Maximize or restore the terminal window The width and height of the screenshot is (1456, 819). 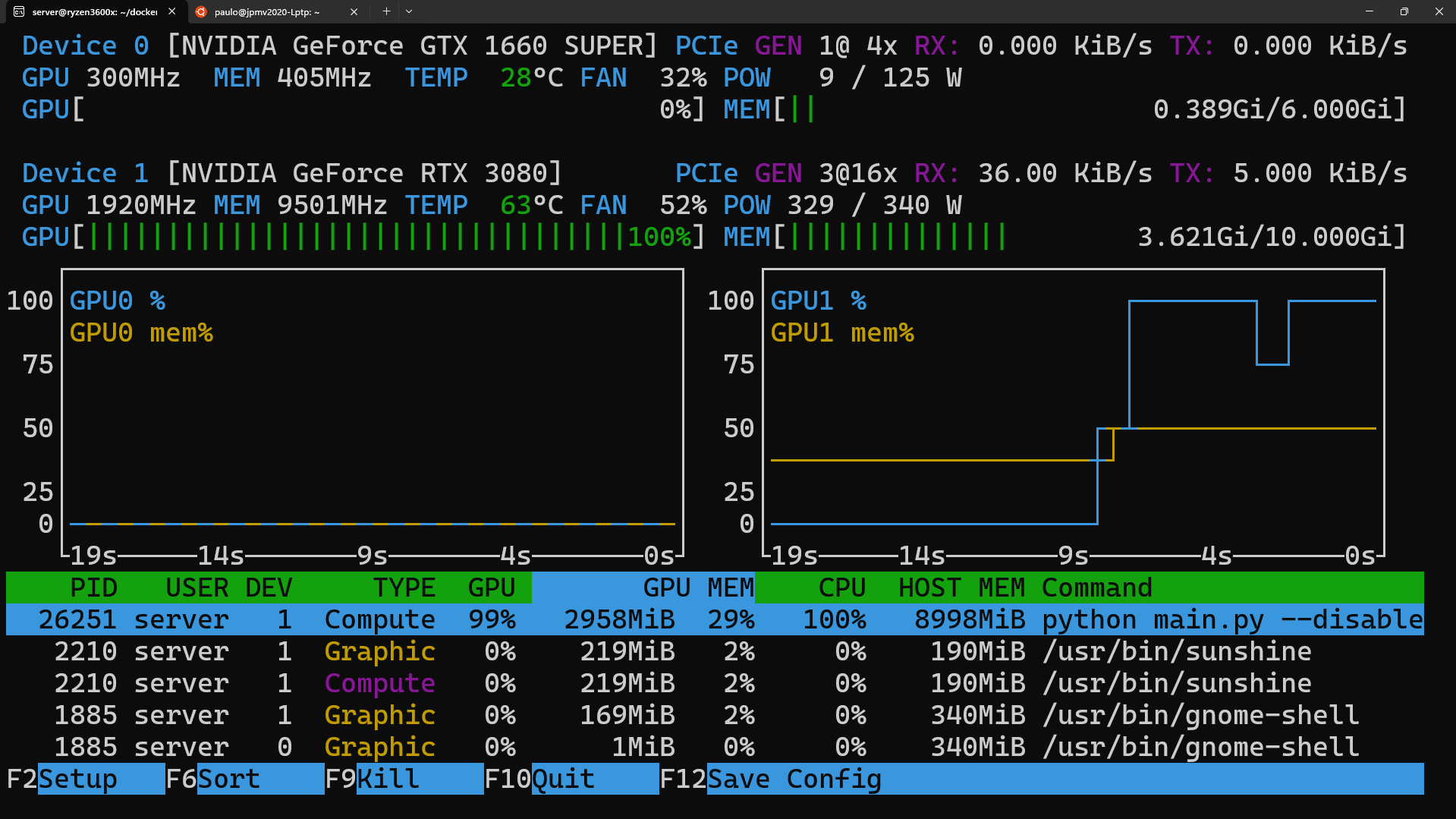click(1404, 11)
